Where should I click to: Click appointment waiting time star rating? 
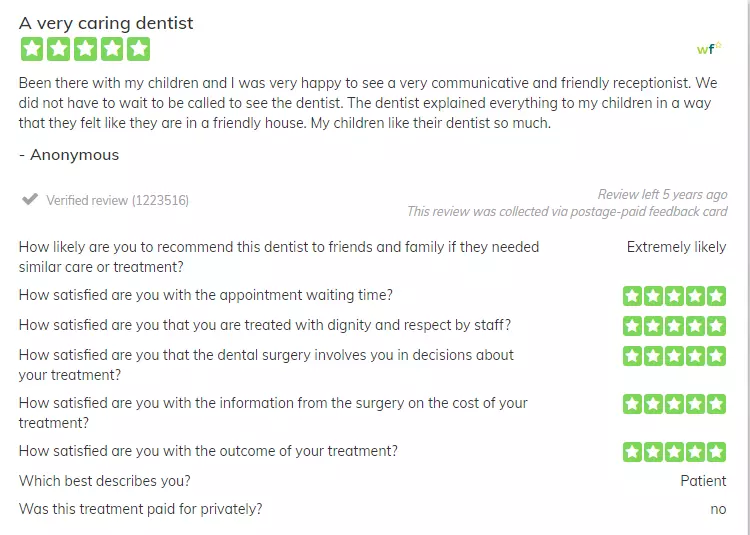point(674,296)
